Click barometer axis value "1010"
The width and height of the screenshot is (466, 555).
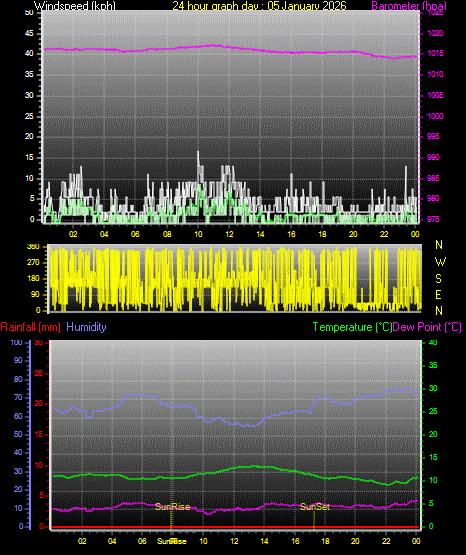tap(436, 74)
